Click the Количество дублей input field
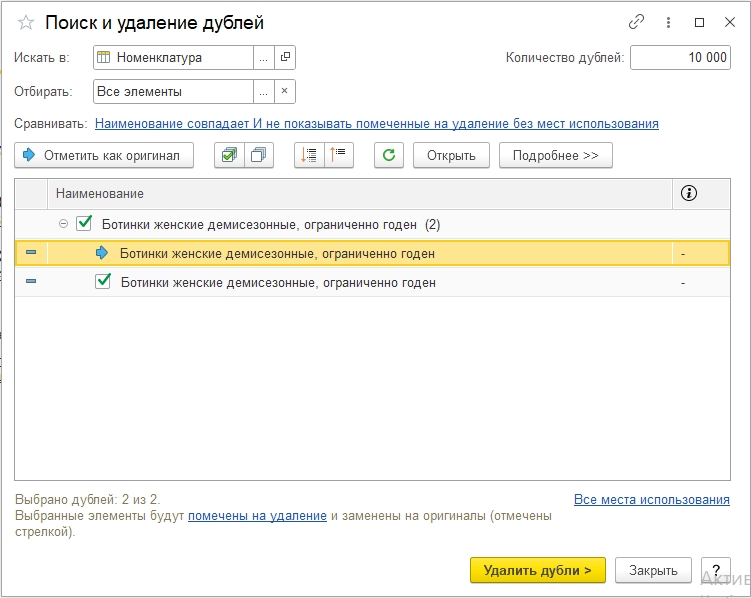This screenshot has width=751, height=598. click(682, 57)
